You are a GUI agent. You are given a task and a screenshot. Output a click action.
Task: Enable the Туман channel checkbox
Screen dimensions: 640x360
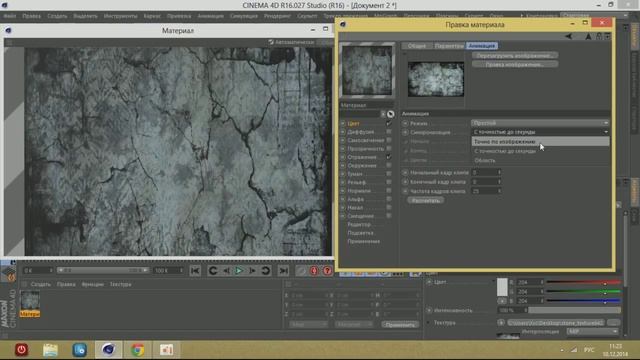[x=389, y=174]
